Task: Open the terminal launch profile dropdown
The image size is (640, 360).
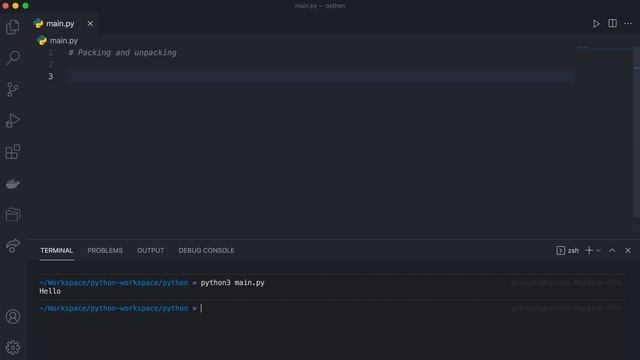Action: (x=598, y=251)
